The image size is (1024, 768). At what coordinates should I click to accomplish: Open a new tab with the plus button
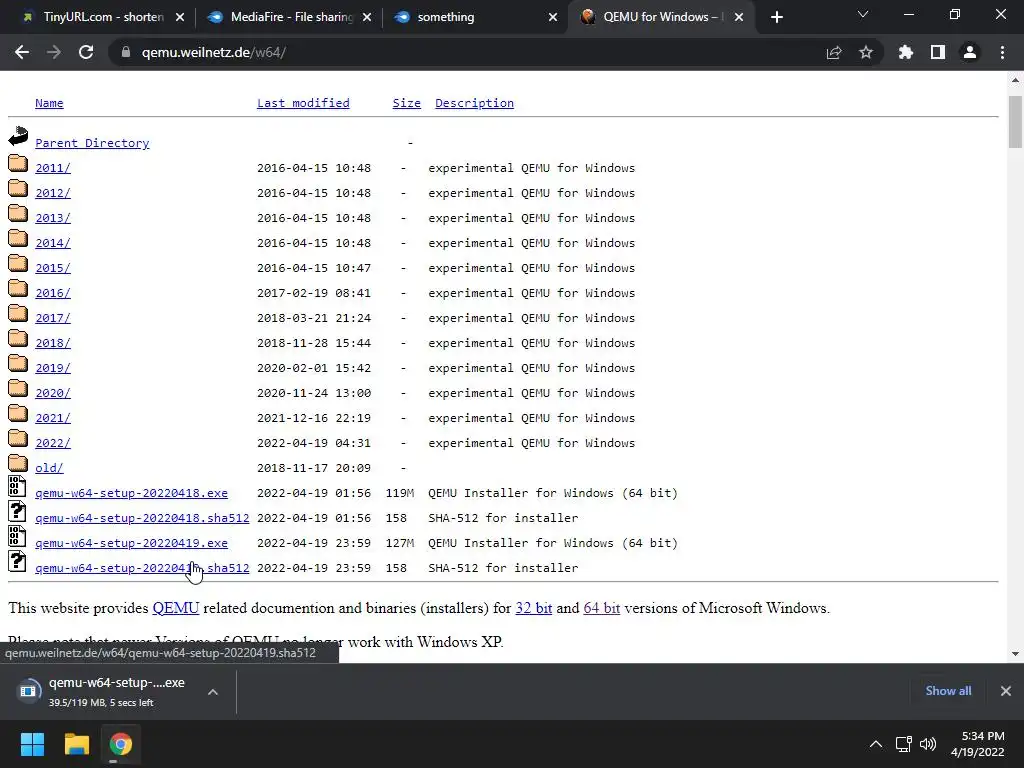[776, 17]
